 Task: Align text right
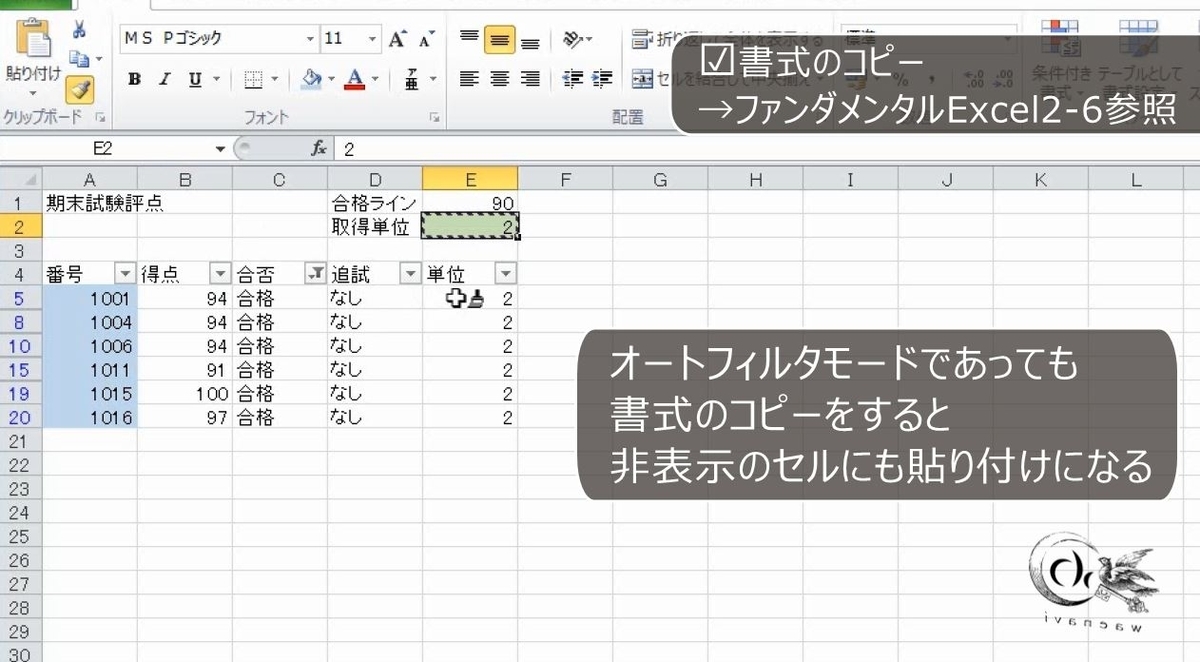pos(531,79)
